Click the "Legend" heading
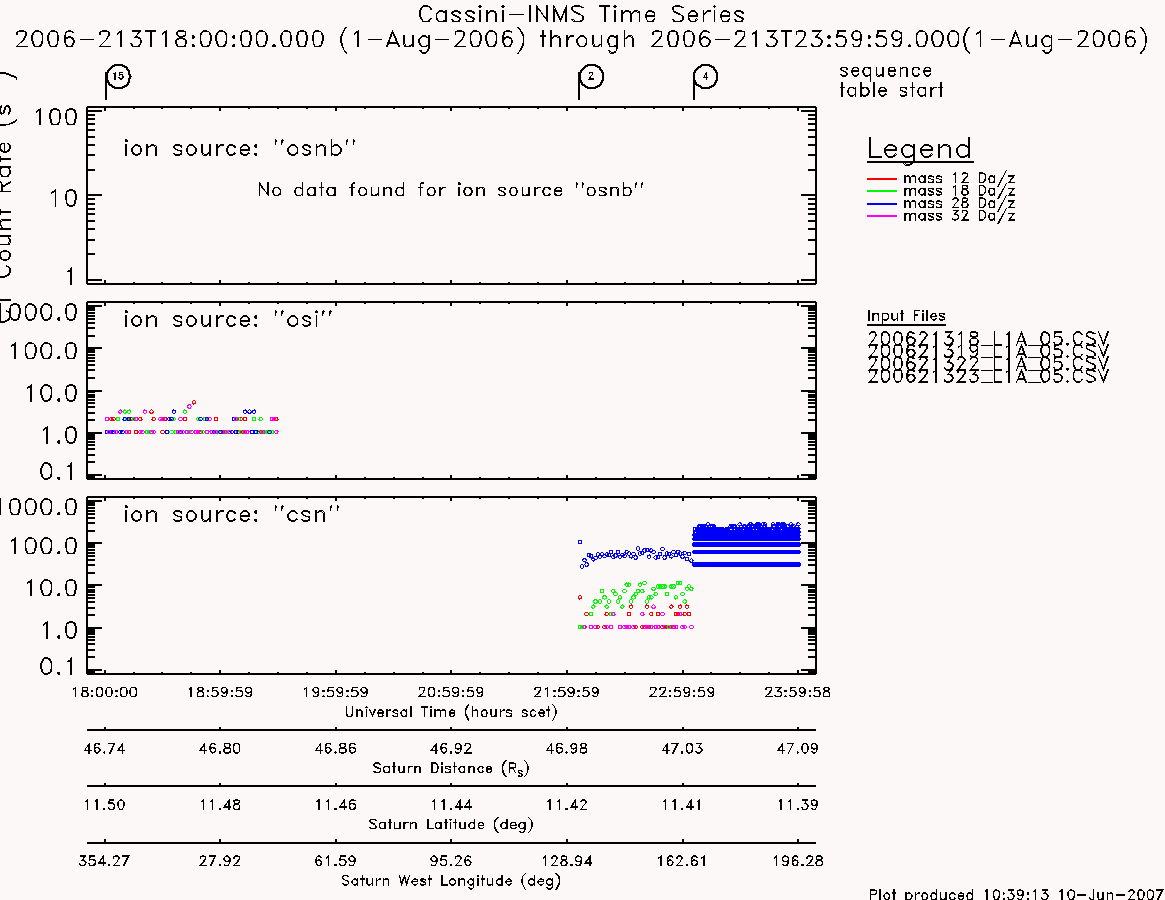The image size is (1165, 900). coord(919,149)
